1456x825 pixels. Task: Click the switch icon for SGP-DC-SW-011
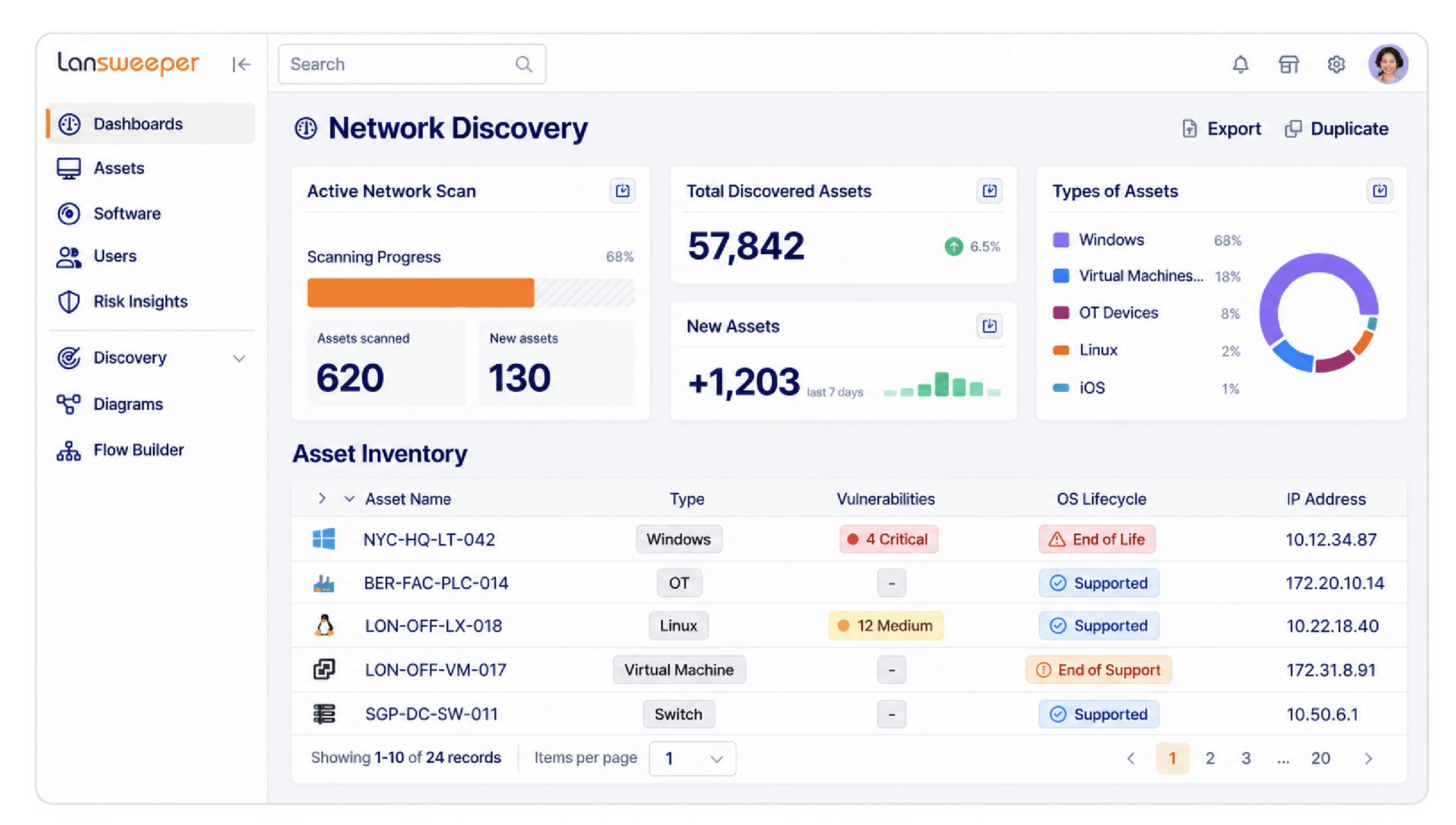pos(324,714)
